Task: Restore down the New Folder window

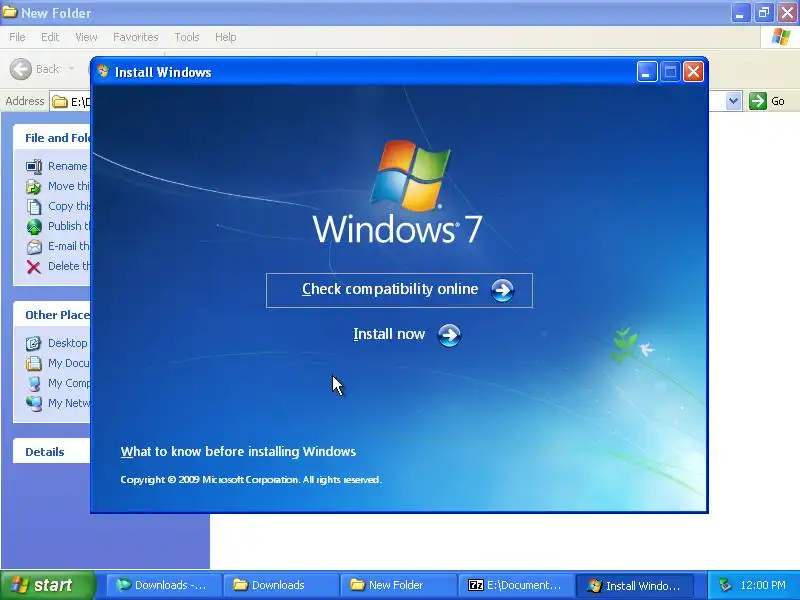Action: click(x=763, y=13)
